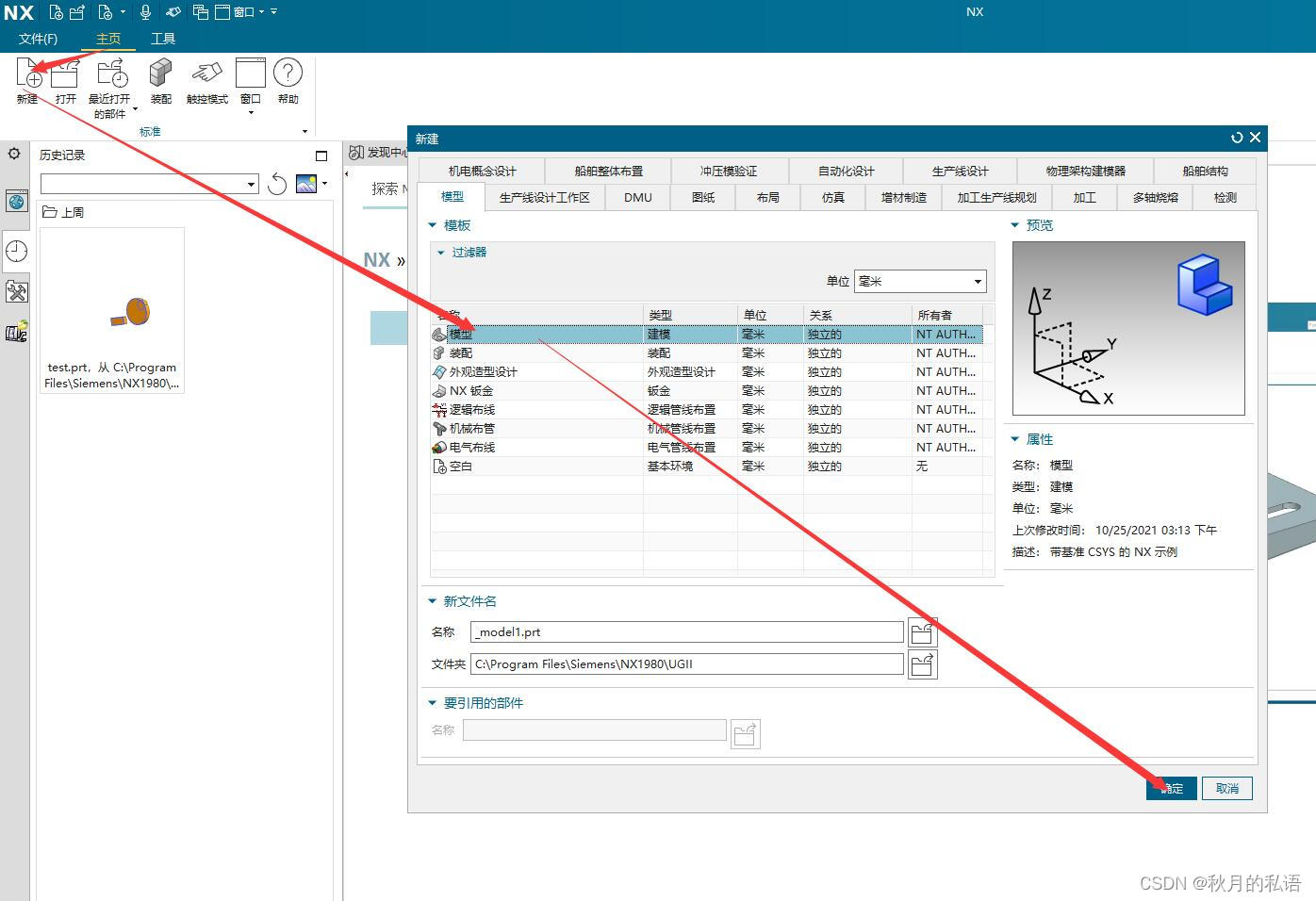Open the web browser sidebar tab icon
The width and height of the screenshot is (1316, 901).
coord(16,201)
